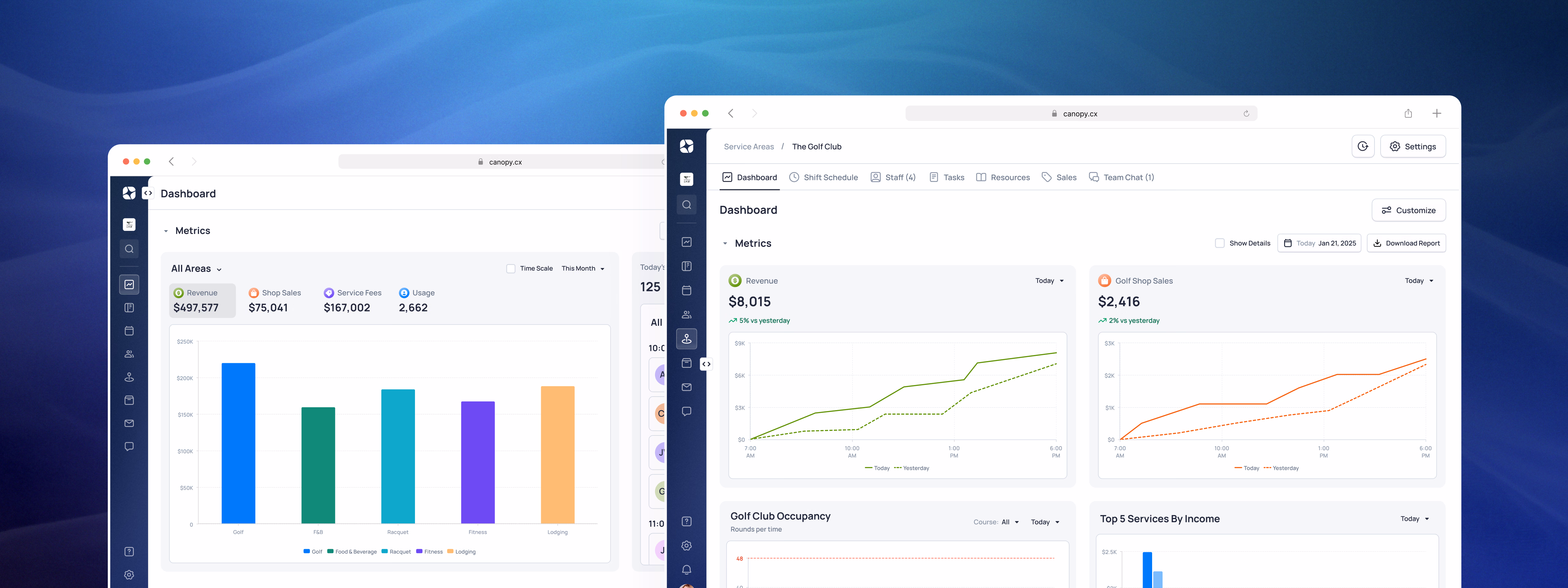Image resolution: width=1568 pixels, height=588 pixels.
Task: Select the Resources tab
Action: click(1003, 177)
